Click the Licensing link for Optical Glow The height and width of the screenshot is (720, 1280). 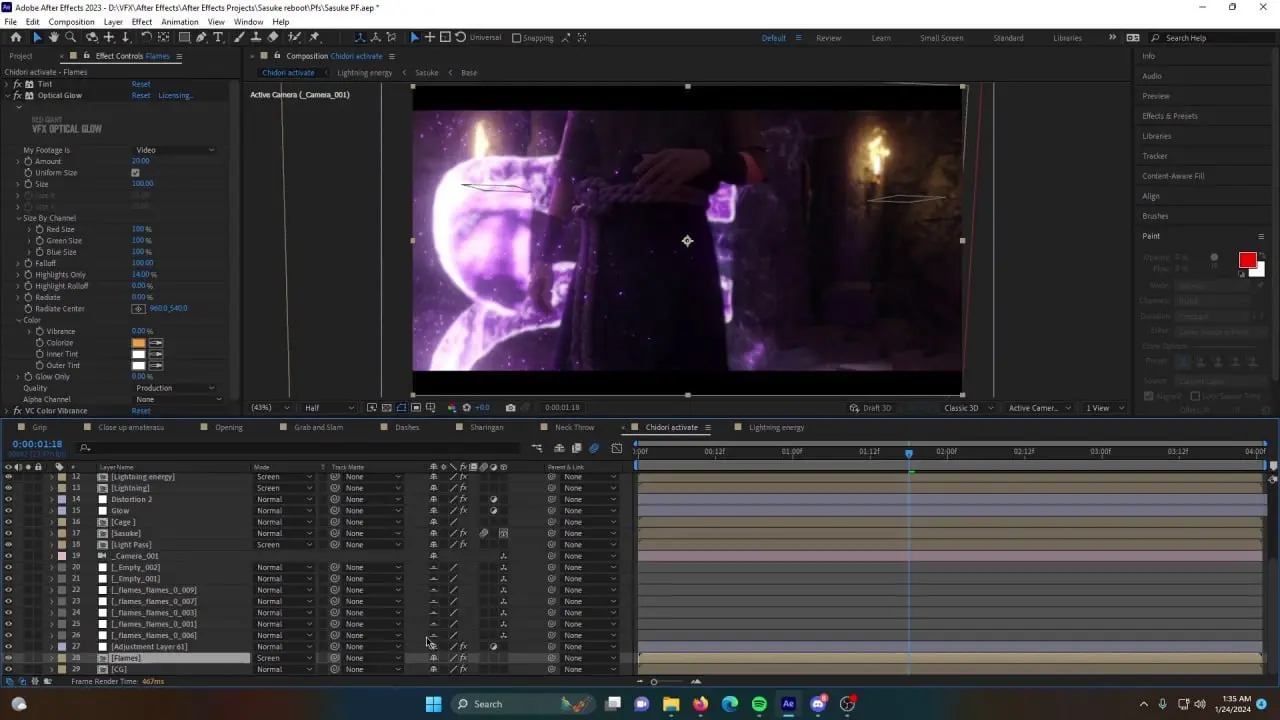[176, 96]
